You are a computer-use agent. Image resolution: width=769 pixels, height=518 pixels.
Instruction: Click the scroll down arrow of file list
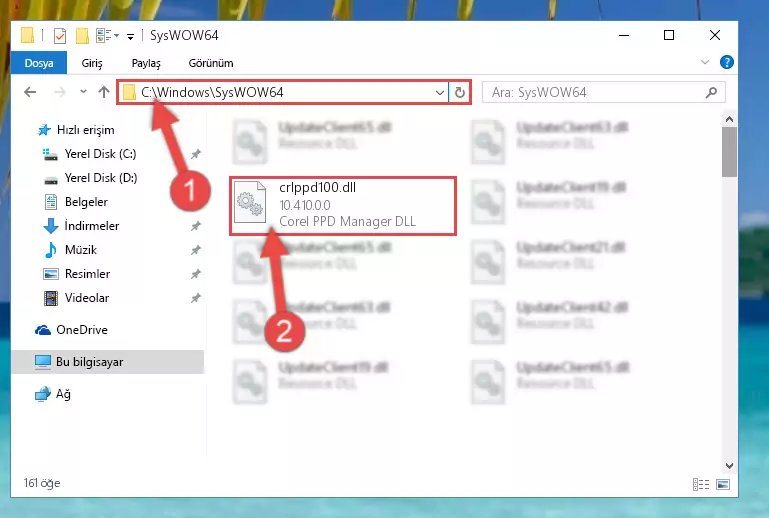pyautogui.click(x=729, y=466)
